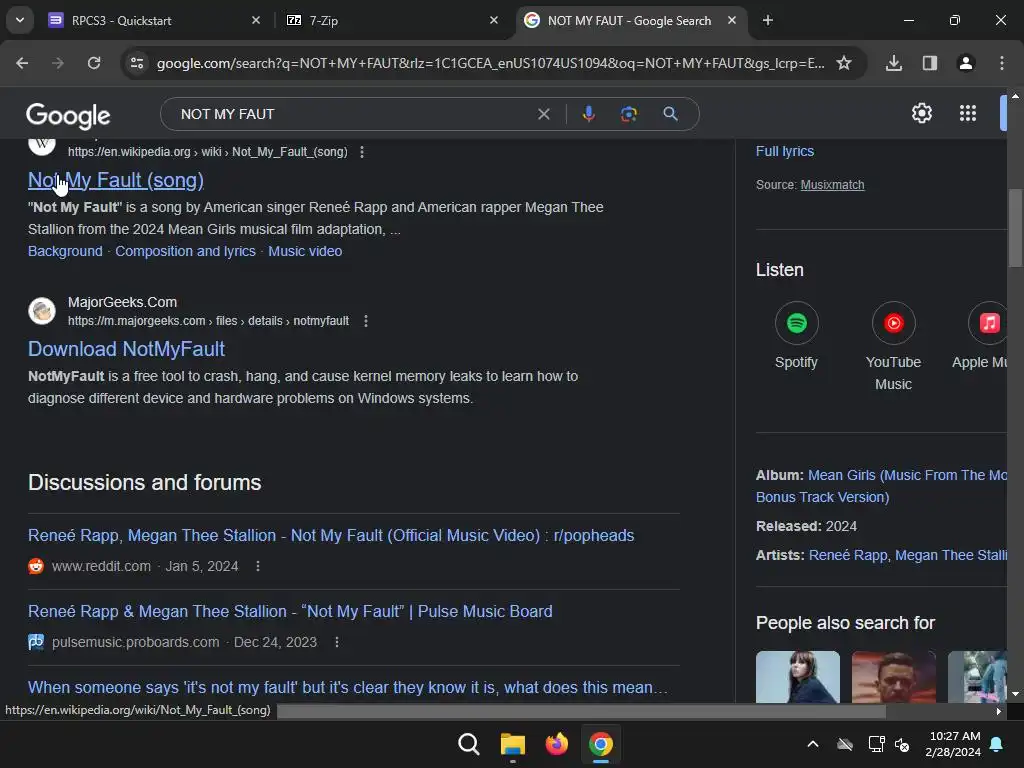1024x768 pixels.
Task: Open the network status tray icon
Action: click(876, 744)
